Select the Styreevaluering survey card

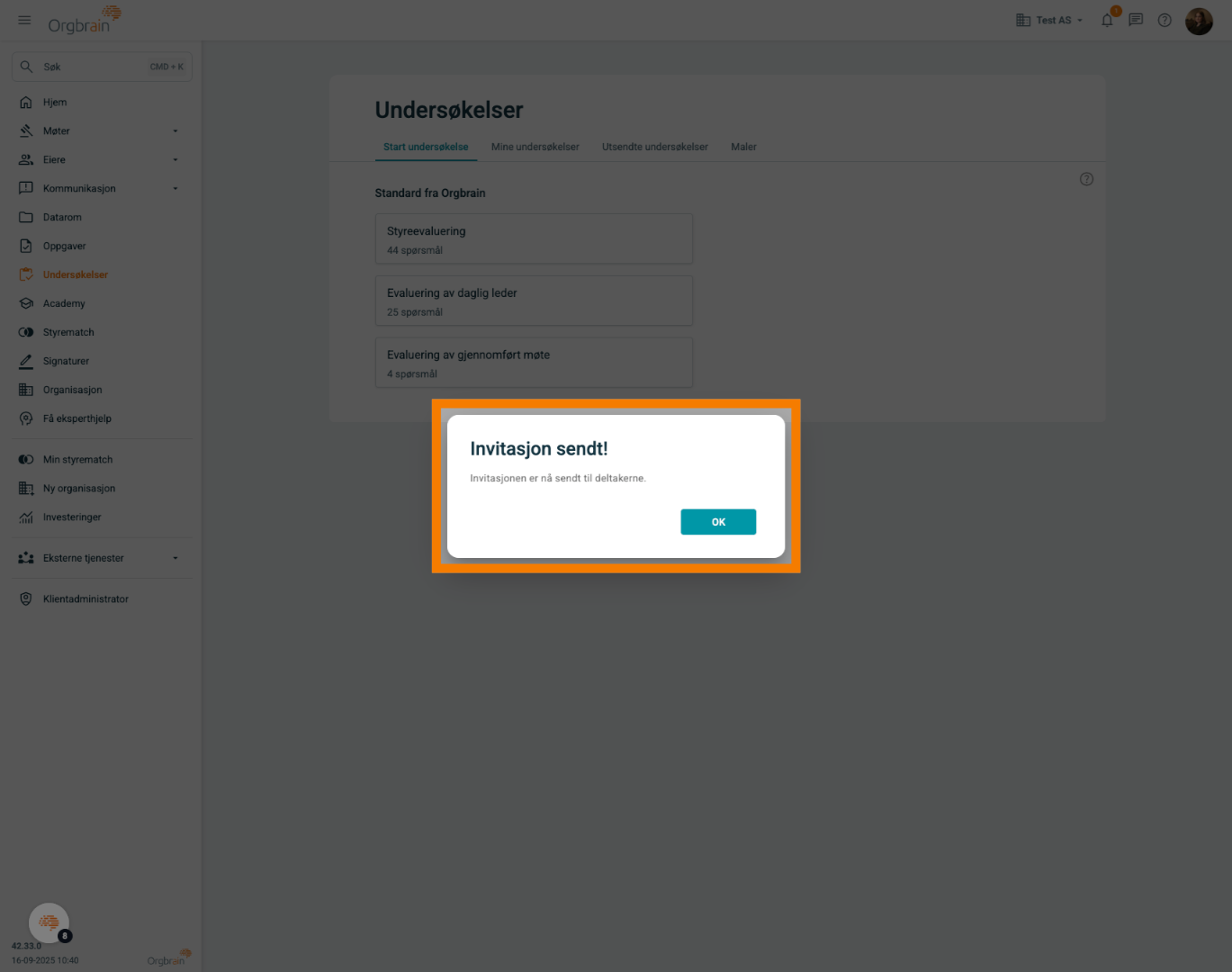pyautogui.click(x=534, y=238)
